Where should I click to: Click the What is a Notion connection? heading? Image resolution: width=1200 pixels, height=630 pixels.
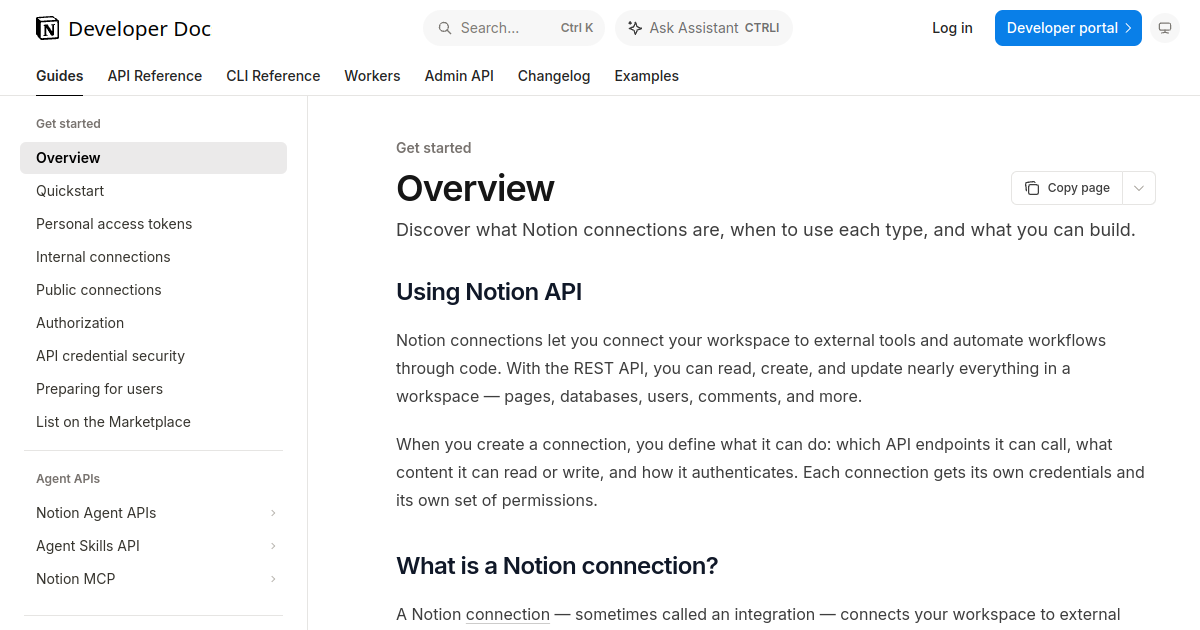[x=557, y=566]
